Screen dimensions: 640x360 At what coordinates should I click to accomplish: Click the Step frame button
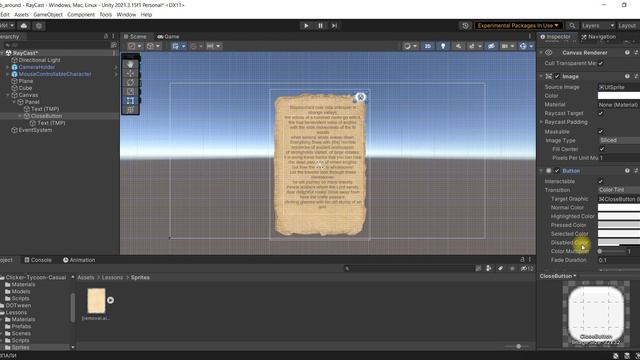334,26
